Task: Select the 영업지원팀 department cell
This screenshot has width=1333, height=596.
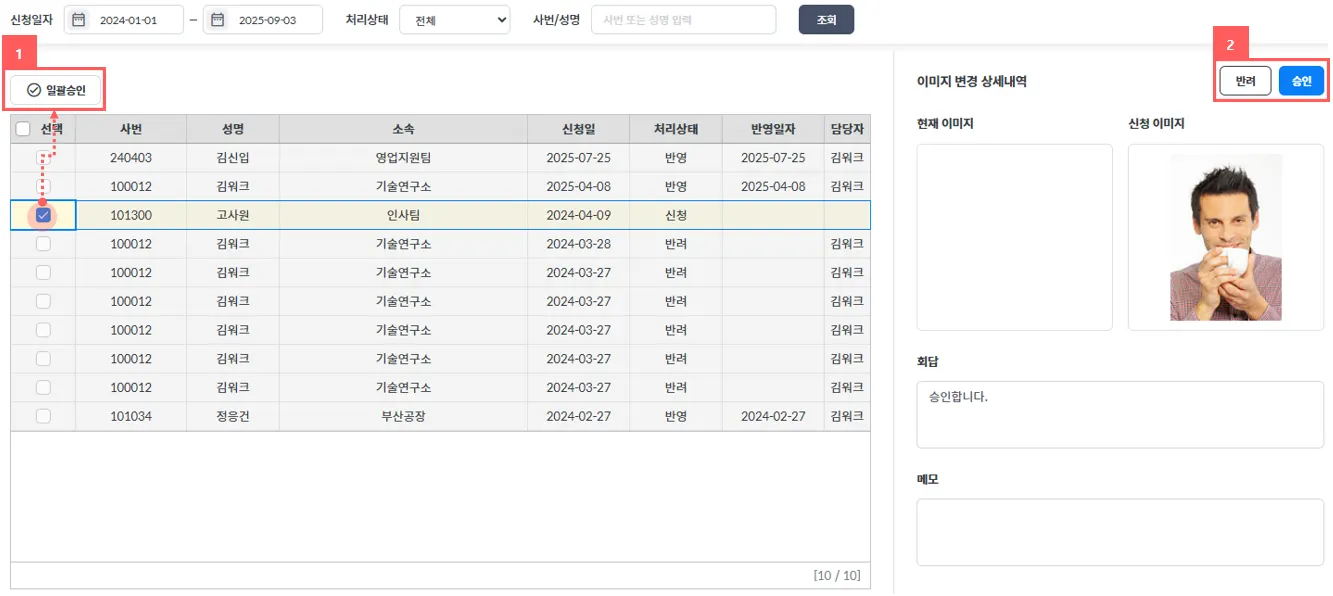Action: (x=403, y=158)
